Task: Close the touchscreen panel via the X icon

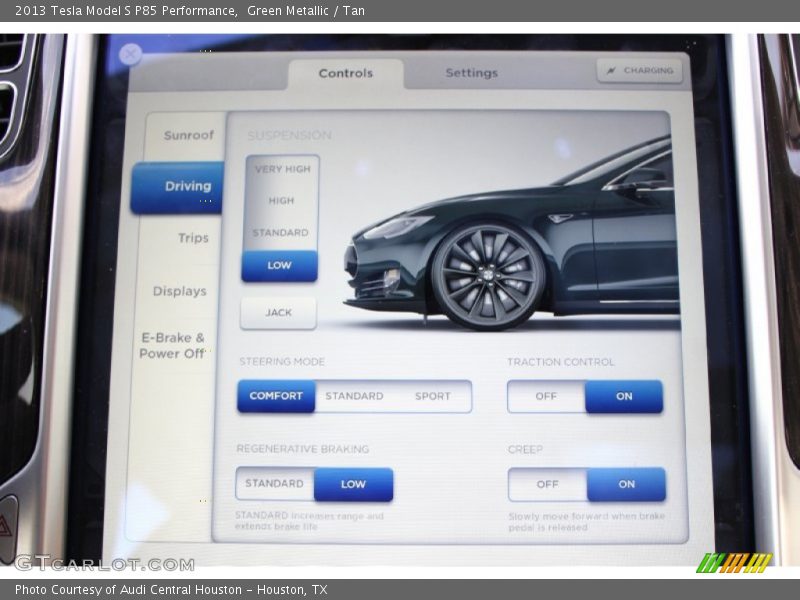Action: coord(128,53)
